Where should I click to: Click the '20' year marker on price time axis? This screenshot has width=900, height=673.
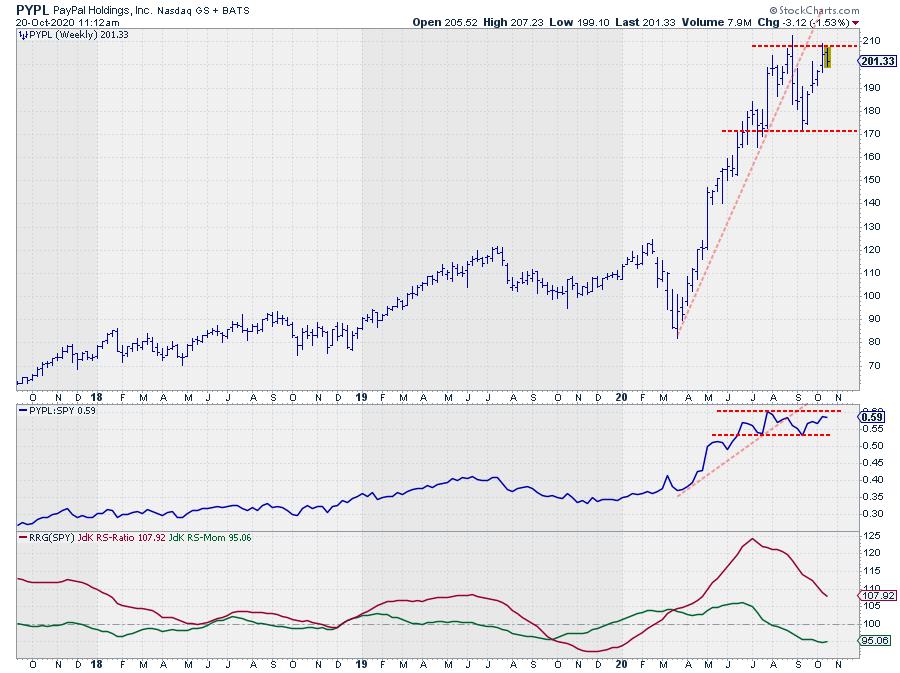(621, 397)
